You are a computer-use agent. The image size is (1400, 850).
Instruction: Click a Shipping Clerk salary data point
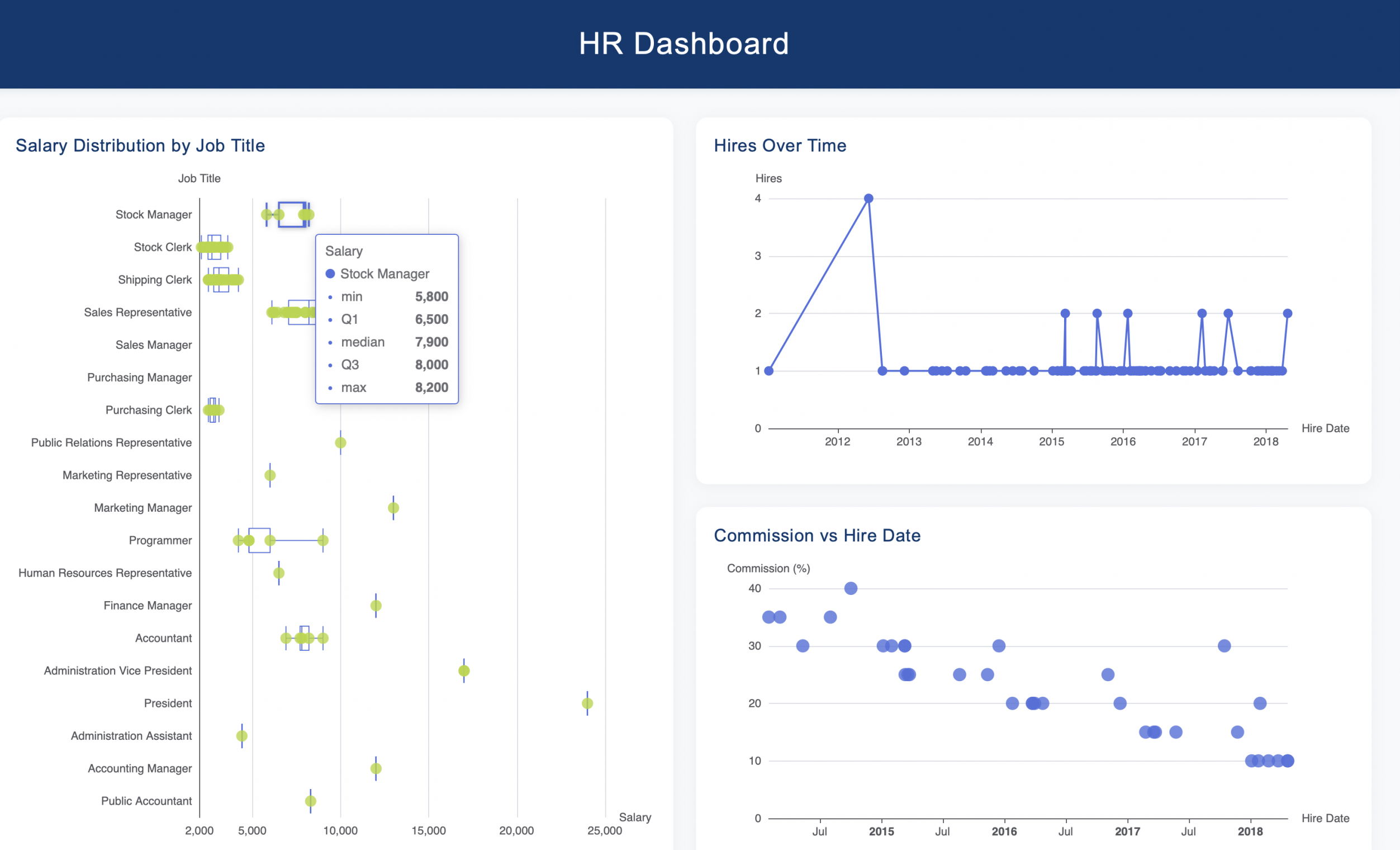pyautogui.click(x=224, y=279)
